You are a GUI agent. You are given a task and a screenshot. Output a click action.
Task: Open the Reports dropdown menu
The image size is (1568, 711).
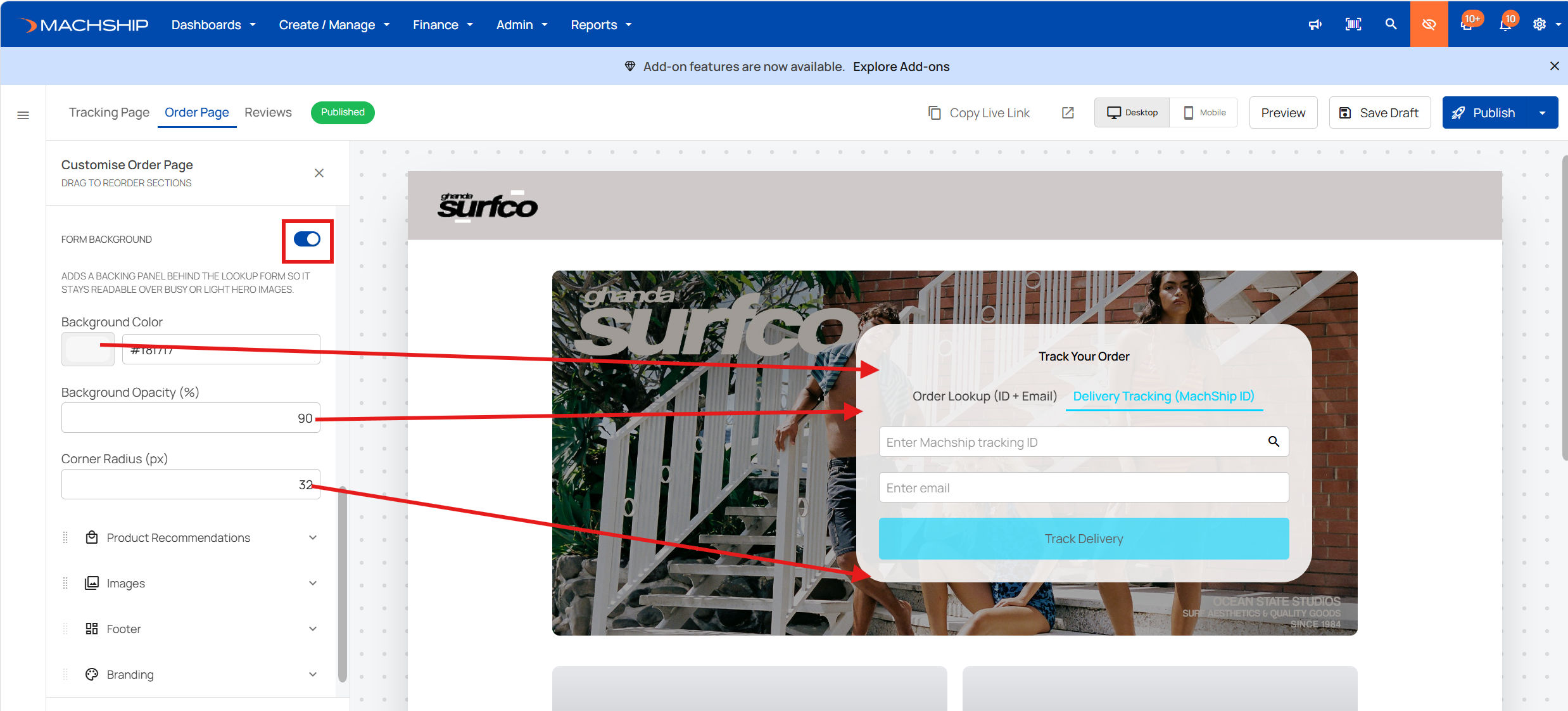pyautogui.click(x=601, y=25)
